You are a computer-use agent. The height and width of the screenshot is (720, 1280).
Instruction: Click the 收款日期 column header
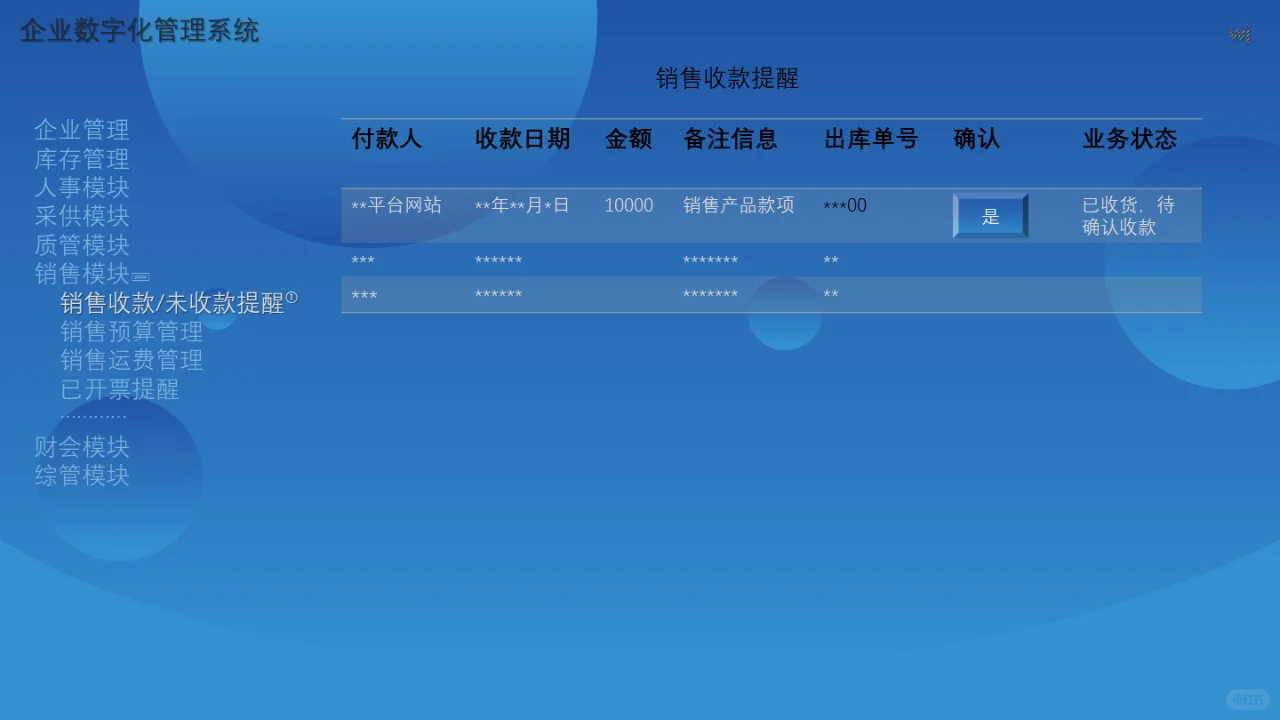523,139
